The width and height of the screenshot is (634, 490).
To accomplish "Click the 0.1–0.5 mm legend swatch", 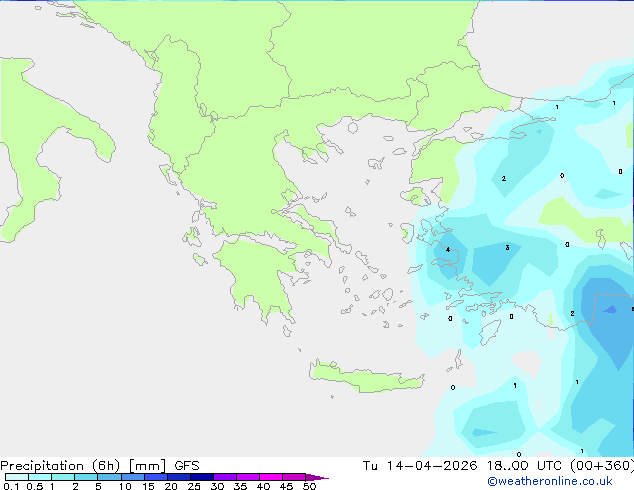I will click(17, 477).
